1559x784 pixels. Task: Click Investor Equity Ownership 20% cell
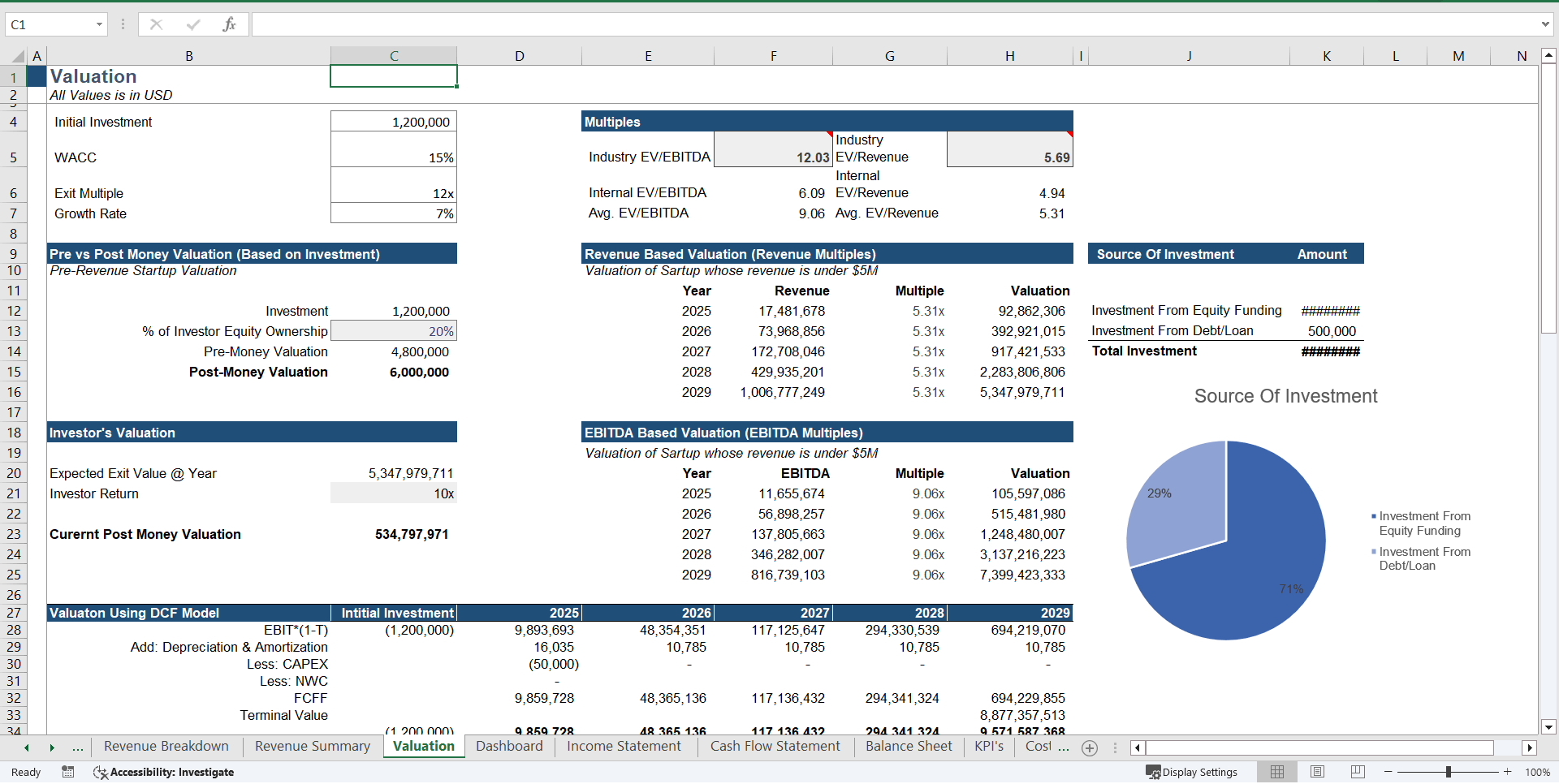(x=394, y=331)
